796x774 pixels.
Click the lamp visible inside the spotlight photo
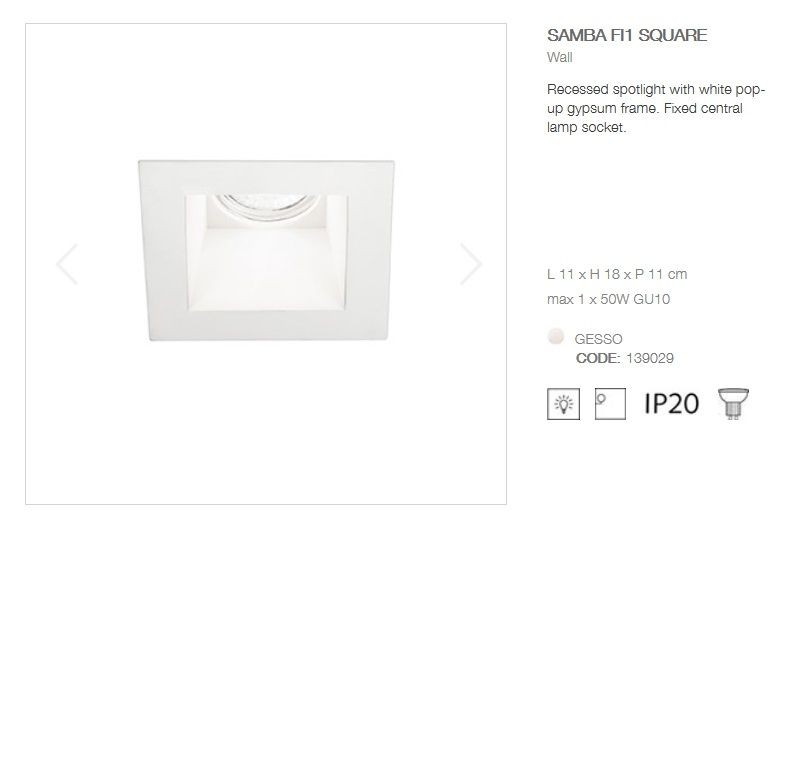(x=265, y=208)
